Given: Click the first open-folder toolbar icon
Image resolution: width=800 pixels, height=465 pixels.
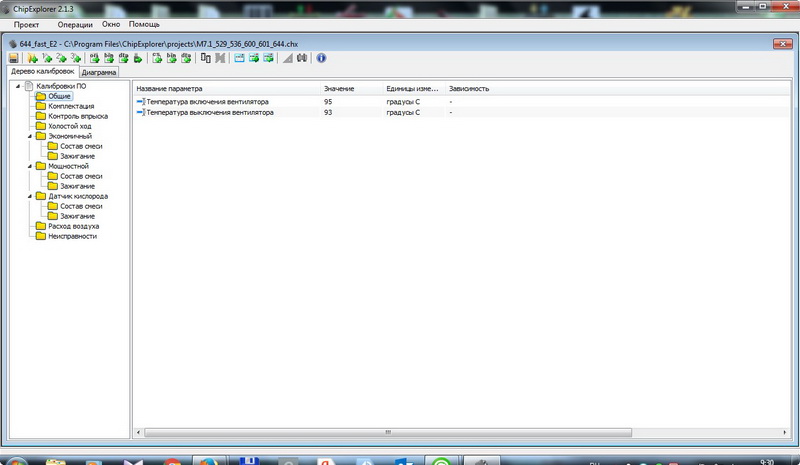Looking at the screenshot, I should [33, 58].
